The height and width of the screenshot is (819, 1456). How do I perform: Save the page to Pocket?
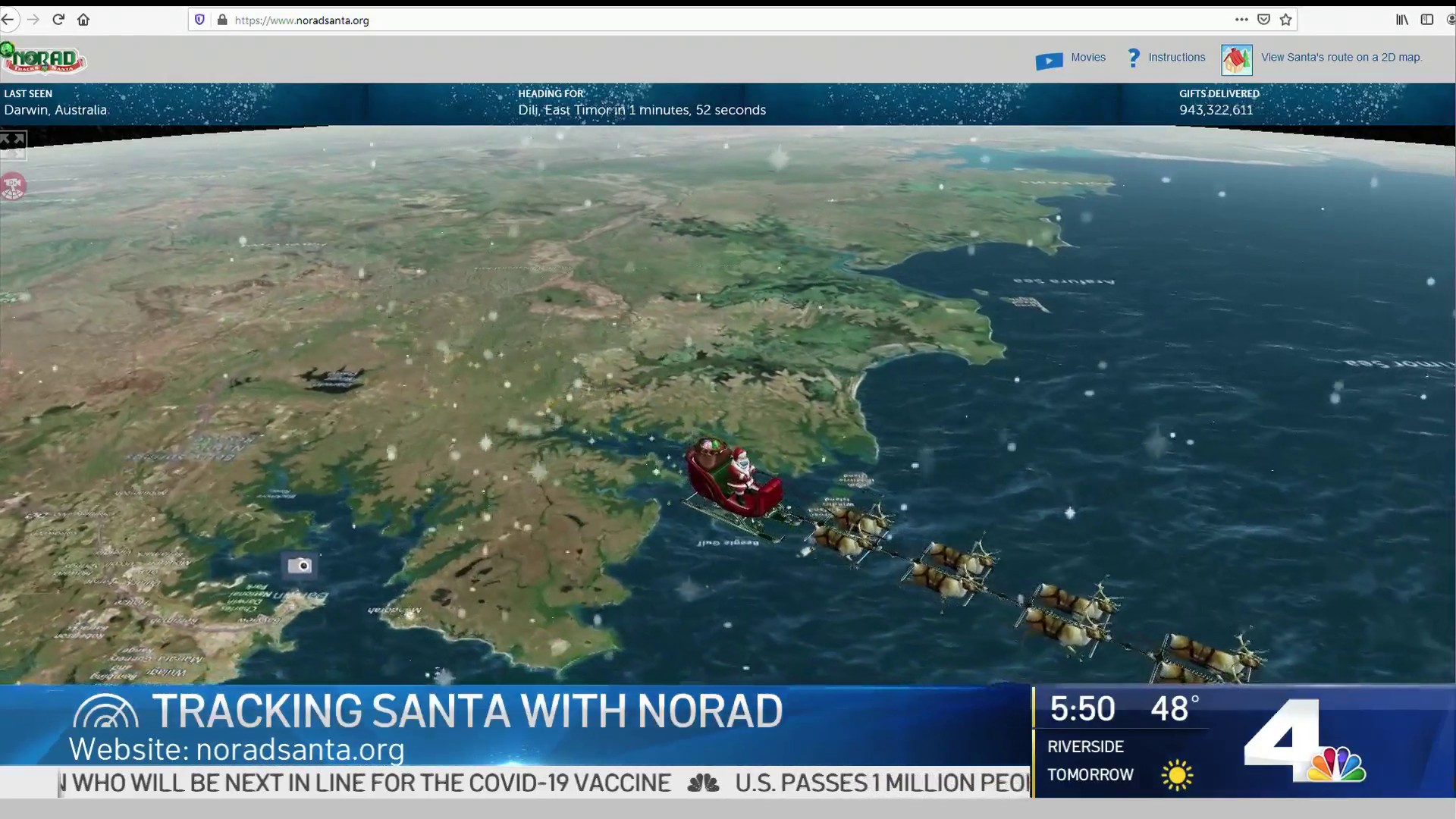[1263, 20]
